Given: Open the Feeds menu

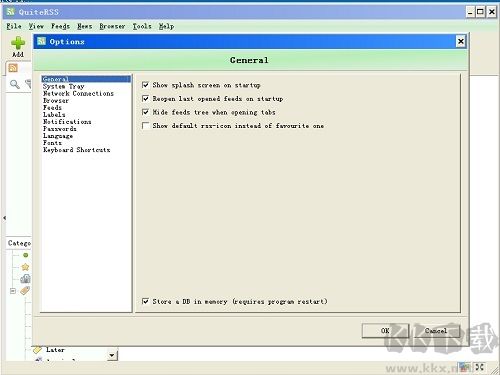Looking at the screenshot, I should 60,26.
